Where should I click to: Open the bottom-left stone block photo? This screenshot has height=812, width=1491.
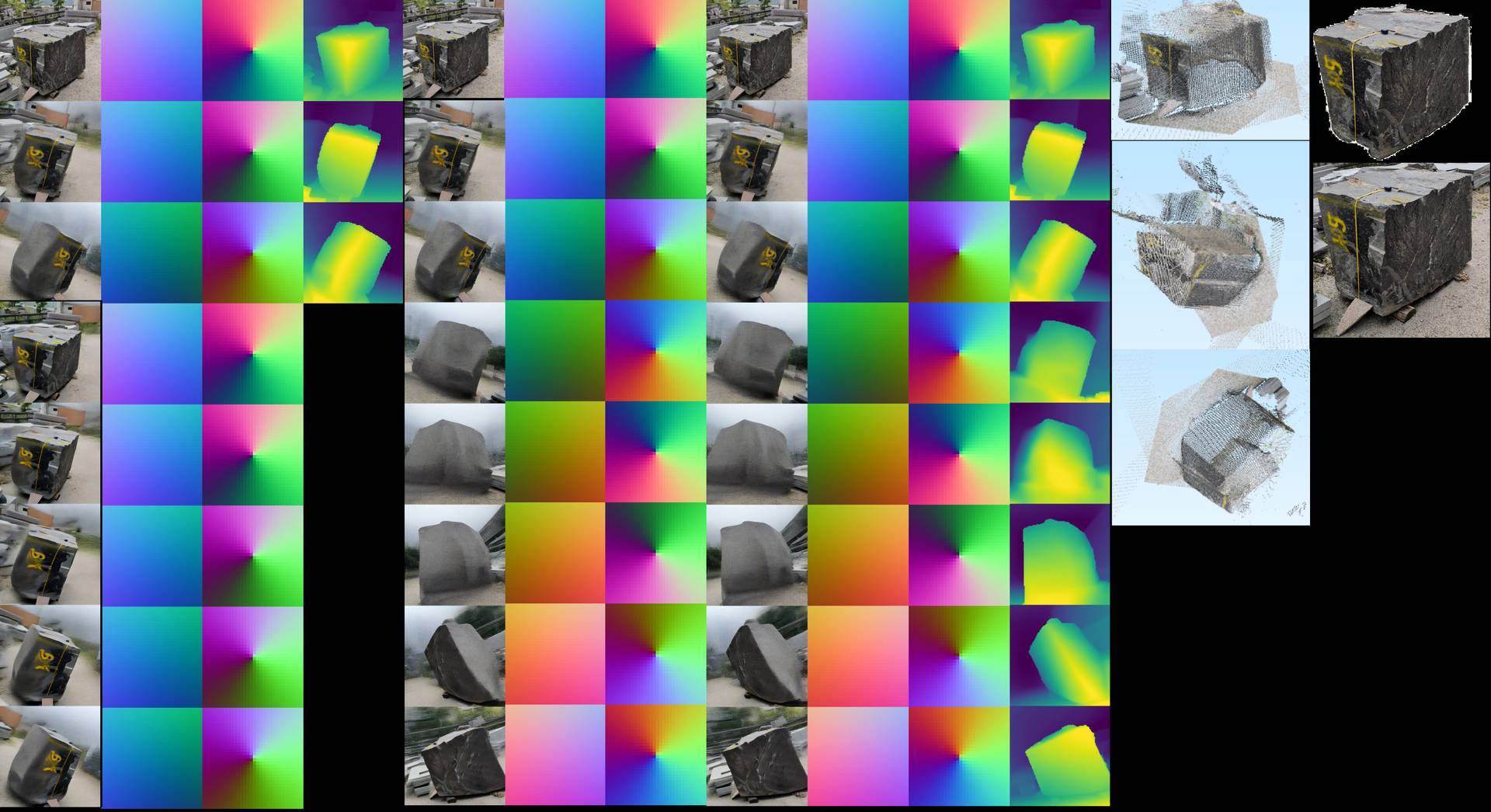pos(48,757)
